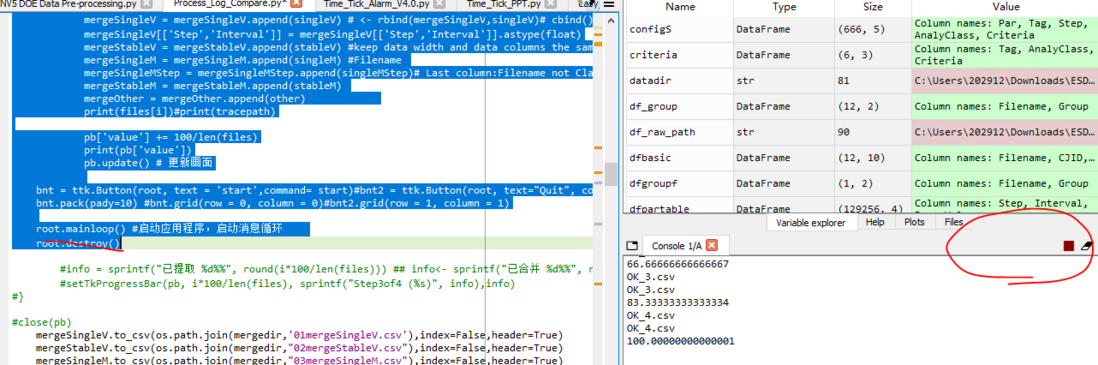Sort variables by Size column header

coord(873,7)
